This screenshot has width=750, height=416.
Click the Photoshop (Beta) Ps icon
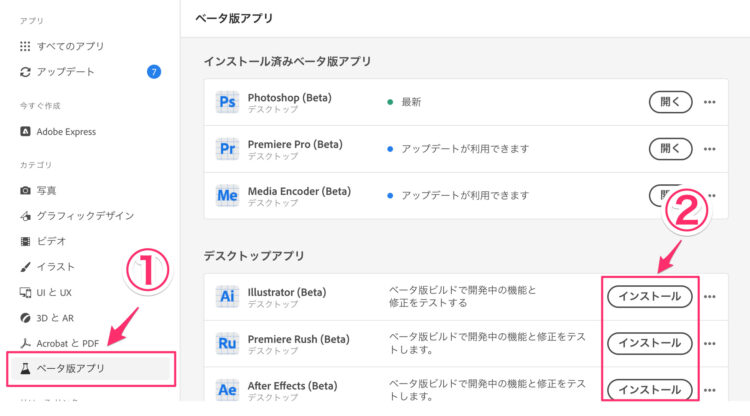point(227,102)
